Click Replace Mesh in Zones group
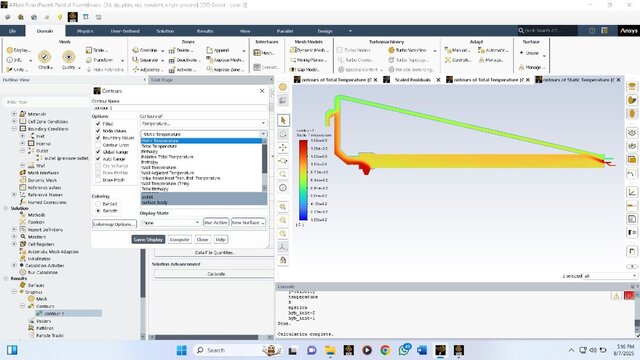 click(225, 60)
